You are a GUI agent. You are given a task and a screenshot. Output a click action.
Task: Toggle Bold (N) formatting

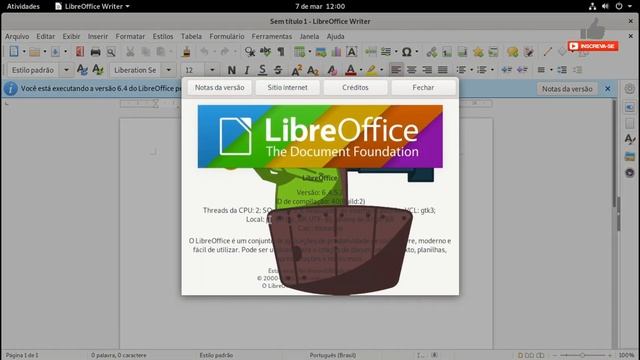(x=231, y=70)
